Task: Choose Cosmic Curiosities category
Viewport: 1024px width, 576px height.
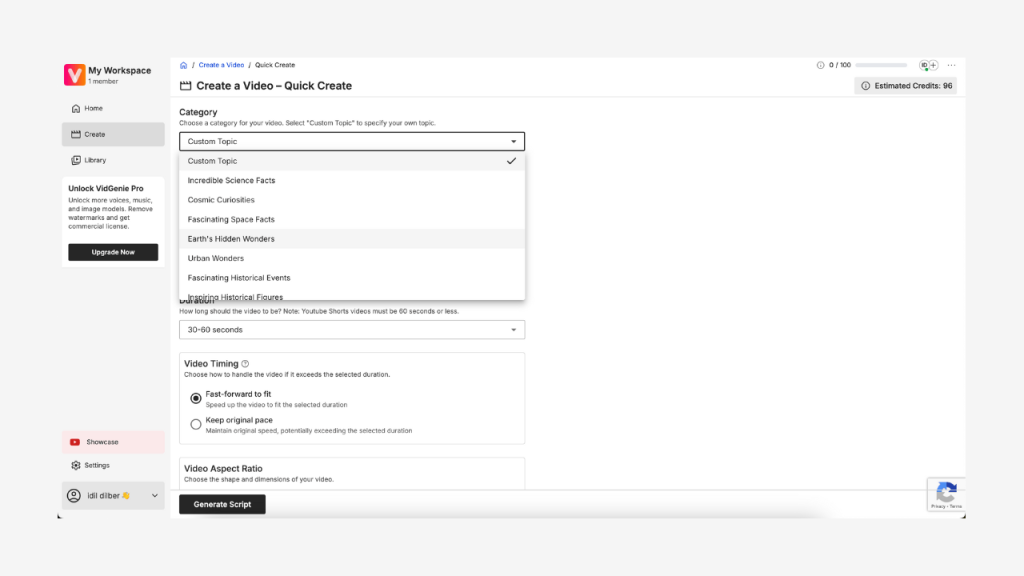Action: pos(352,200)
